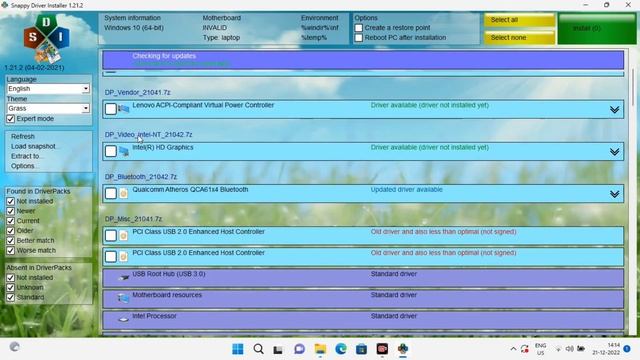Screen dimensions: 640x360
Task: Click the USB Root Hub device icon
Action: [124, 278]
